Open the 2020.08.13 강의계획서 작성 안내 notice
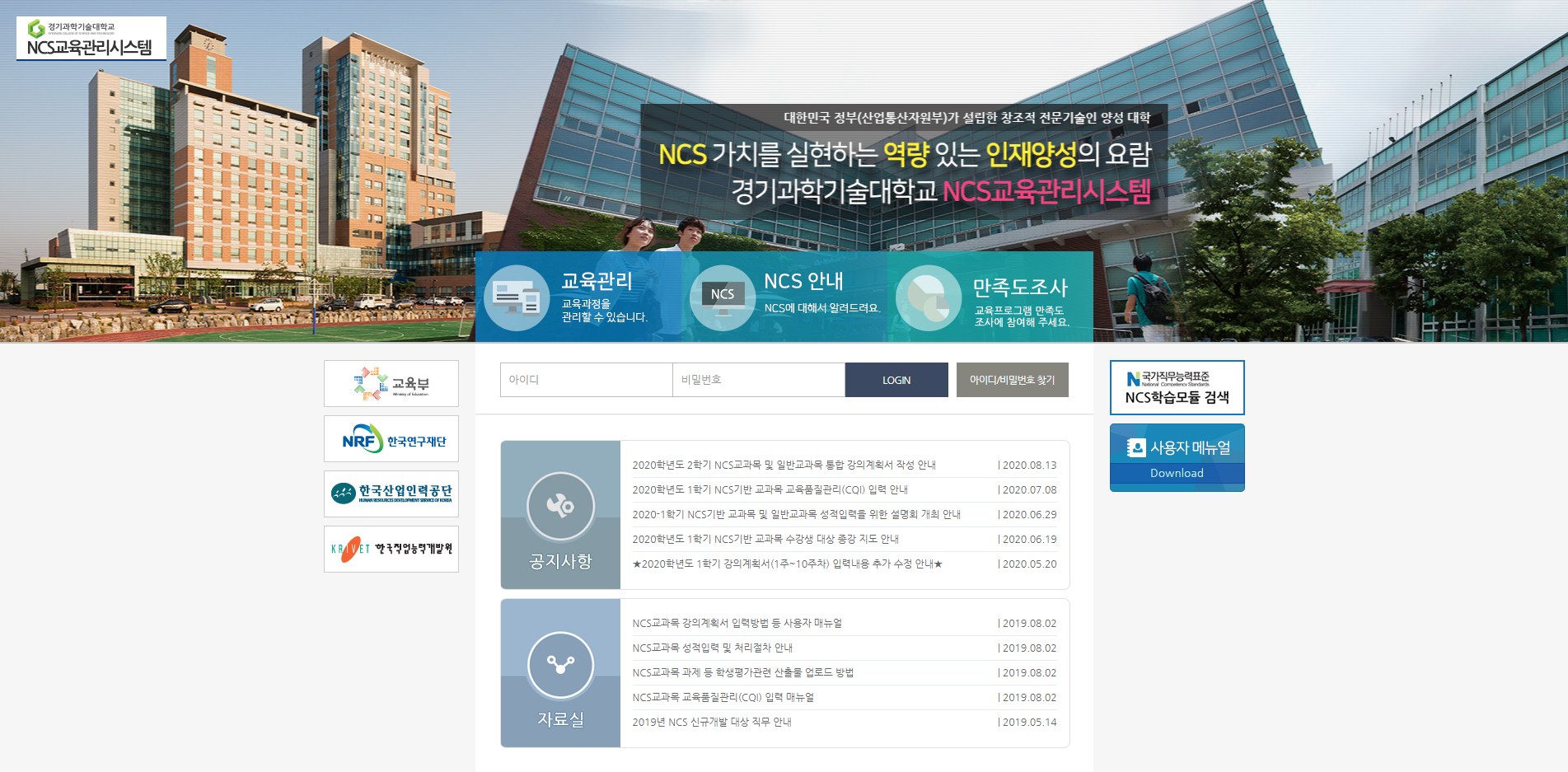1568x772 pixels. click(784, 465)
